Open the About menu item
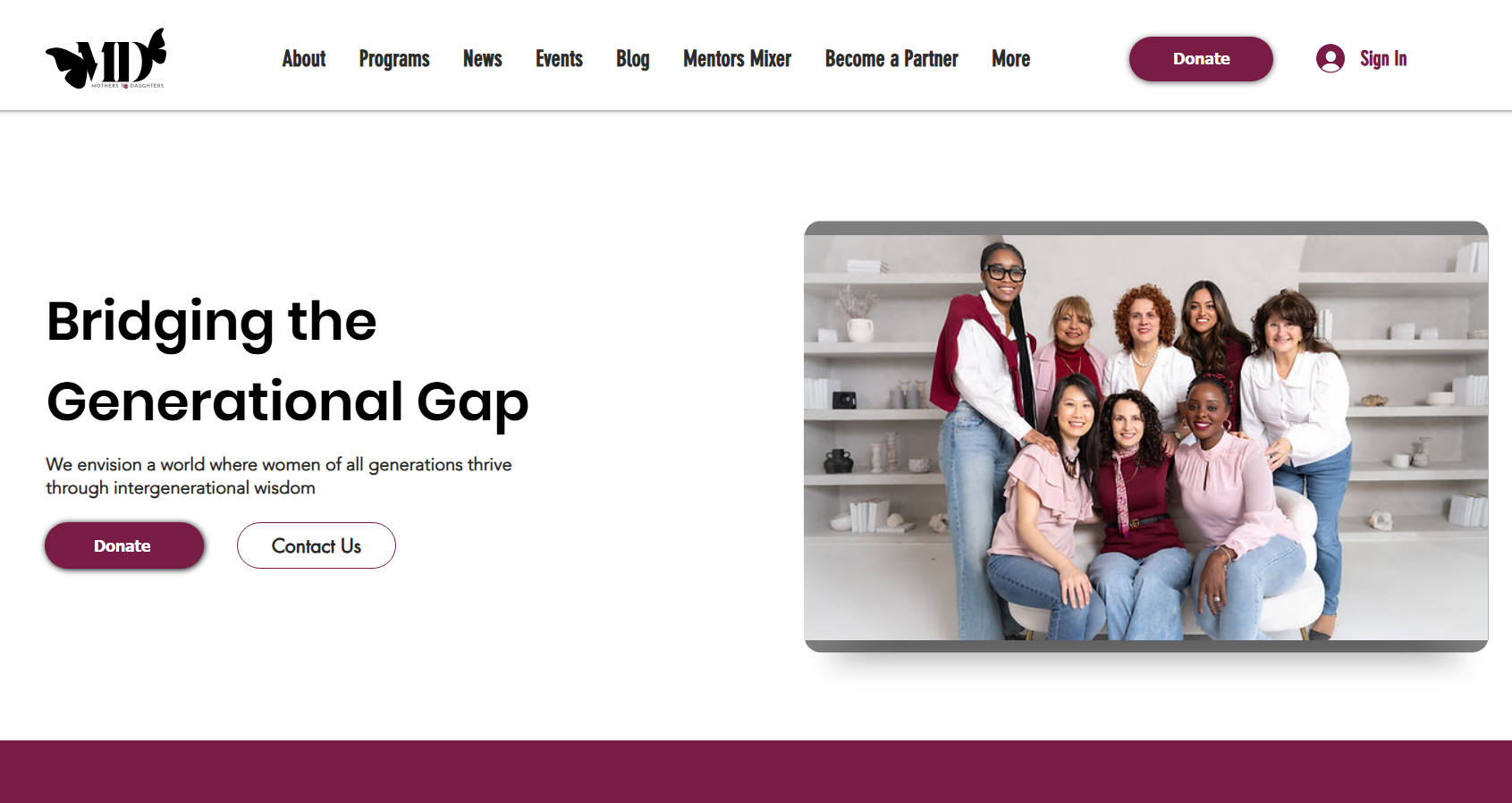This screenshot has height=803, width=1512. click(304, 59)
